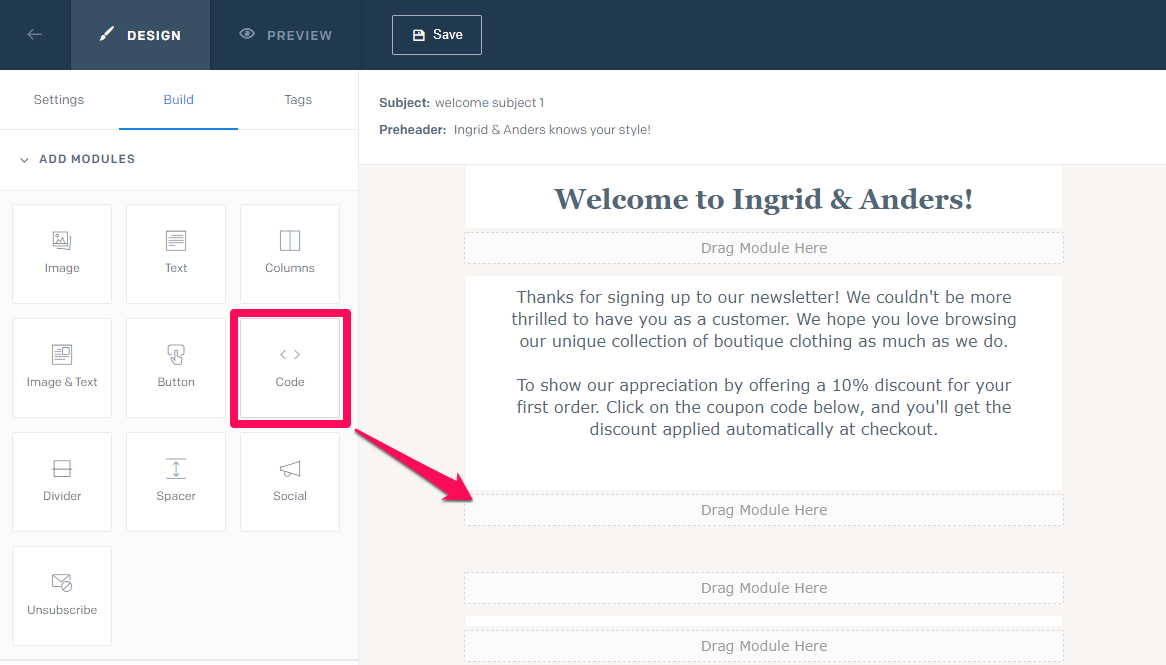Click the subject line text

[x=489, y=103]
